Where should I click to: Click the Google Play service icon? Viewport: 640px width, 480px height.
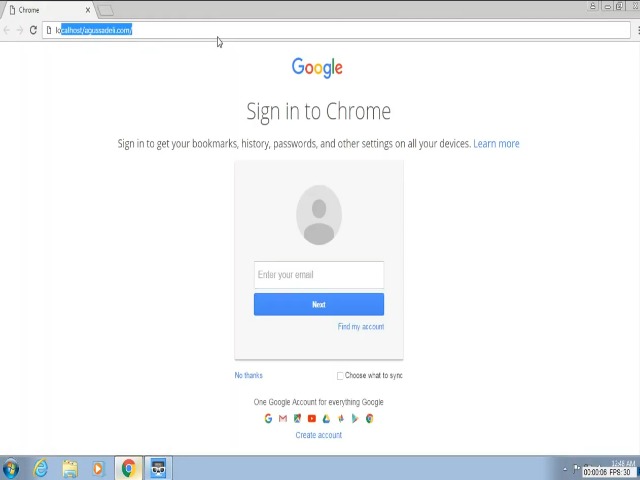pos(355,418)
